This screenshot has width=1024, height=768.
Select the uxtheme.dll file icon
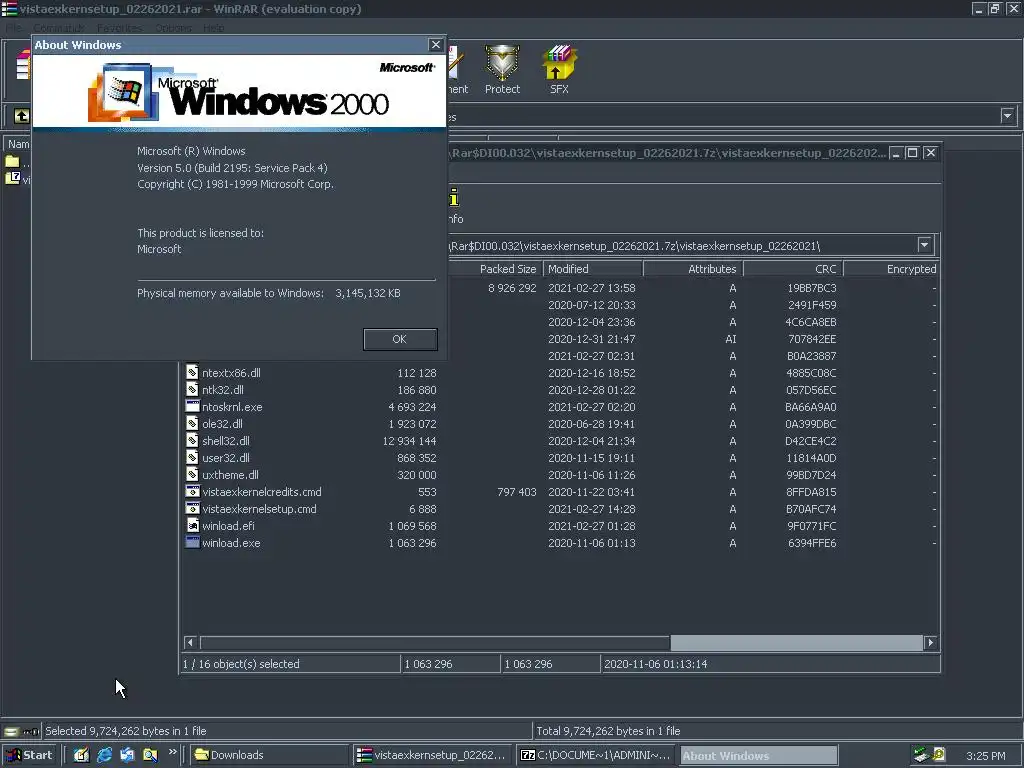192,474
